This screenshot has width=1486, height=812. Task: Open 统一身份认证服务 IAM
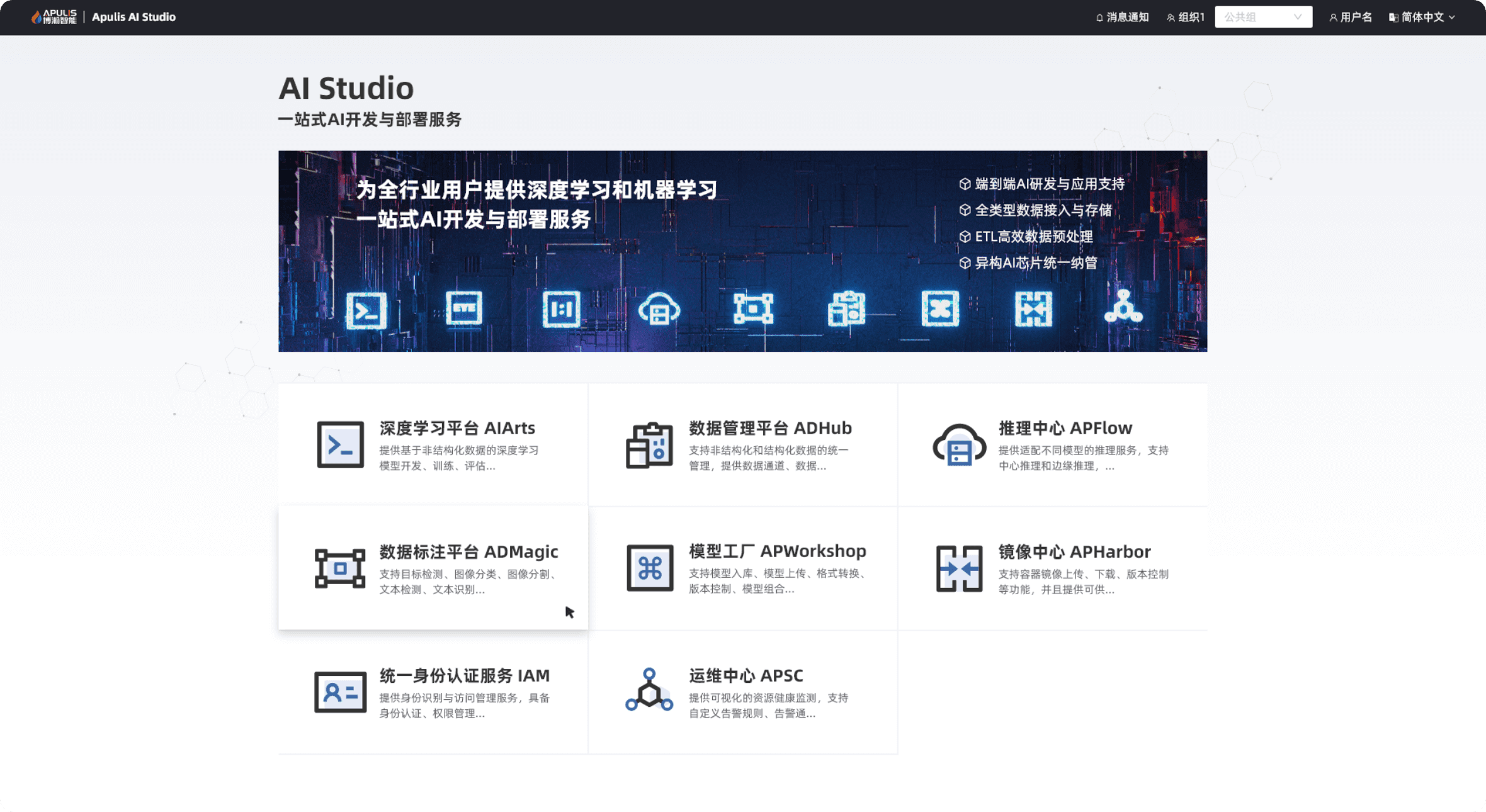click(433, 692)
